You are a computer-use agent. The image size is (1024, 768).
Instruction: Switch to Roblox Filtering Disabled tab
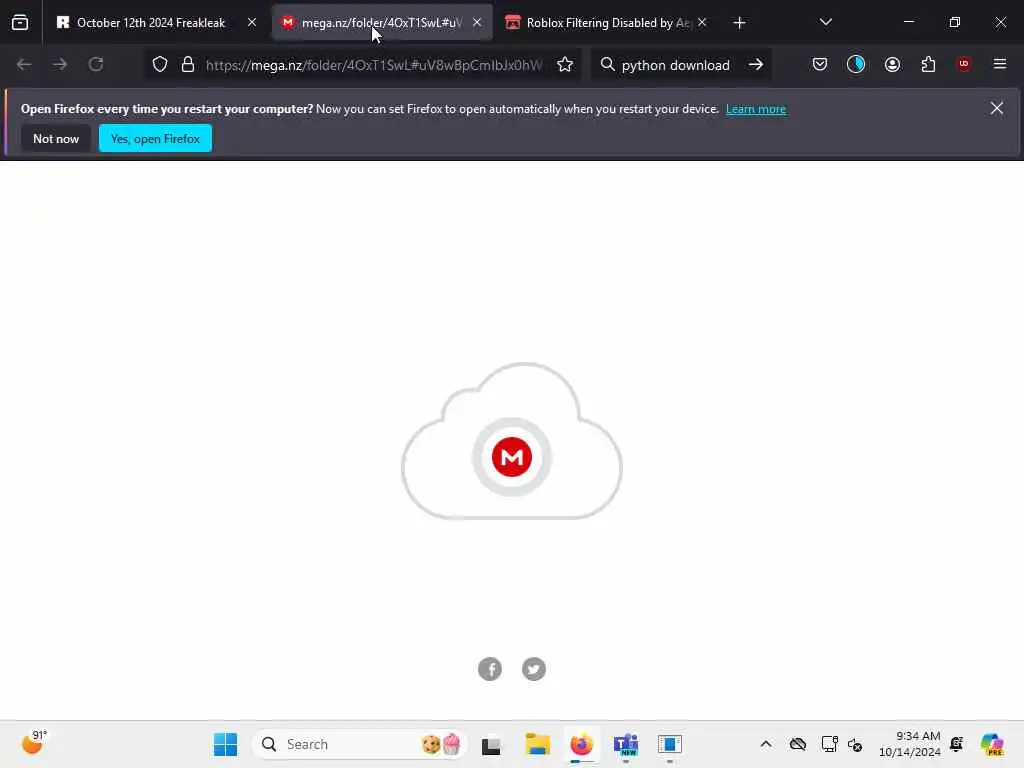tap(607, 23)
